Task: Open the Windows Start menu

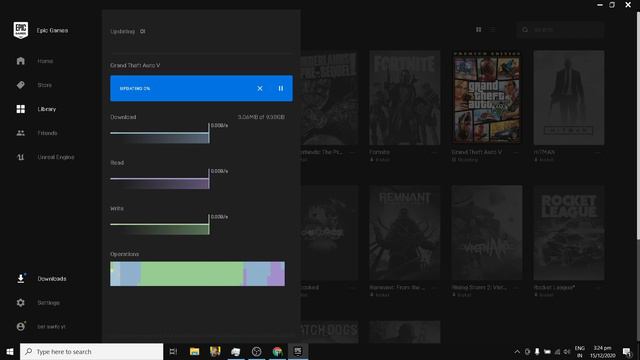Action: [10, 351]
